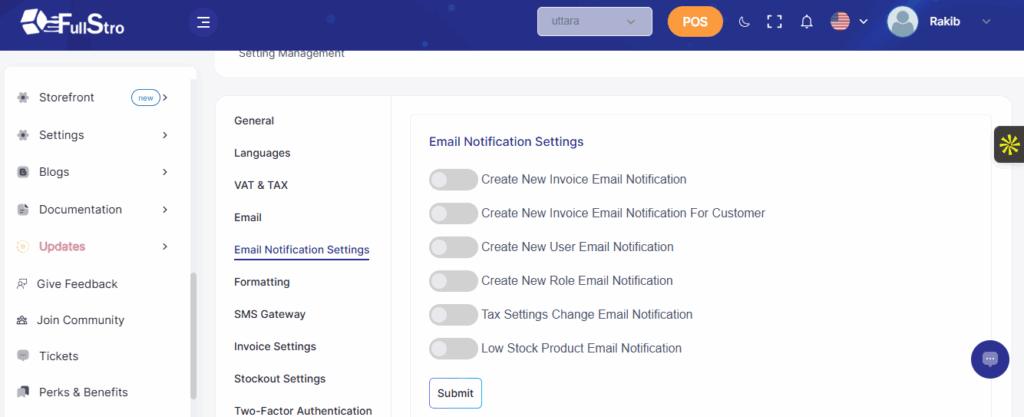
Task: Open the notifications bell
Action: tap(806, 22)
